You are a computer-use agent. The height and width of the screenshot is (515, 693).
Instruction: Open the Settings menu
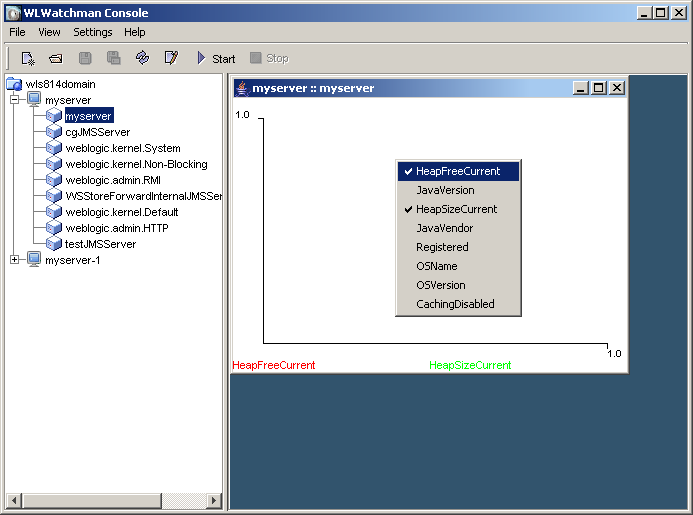point(93,32)
